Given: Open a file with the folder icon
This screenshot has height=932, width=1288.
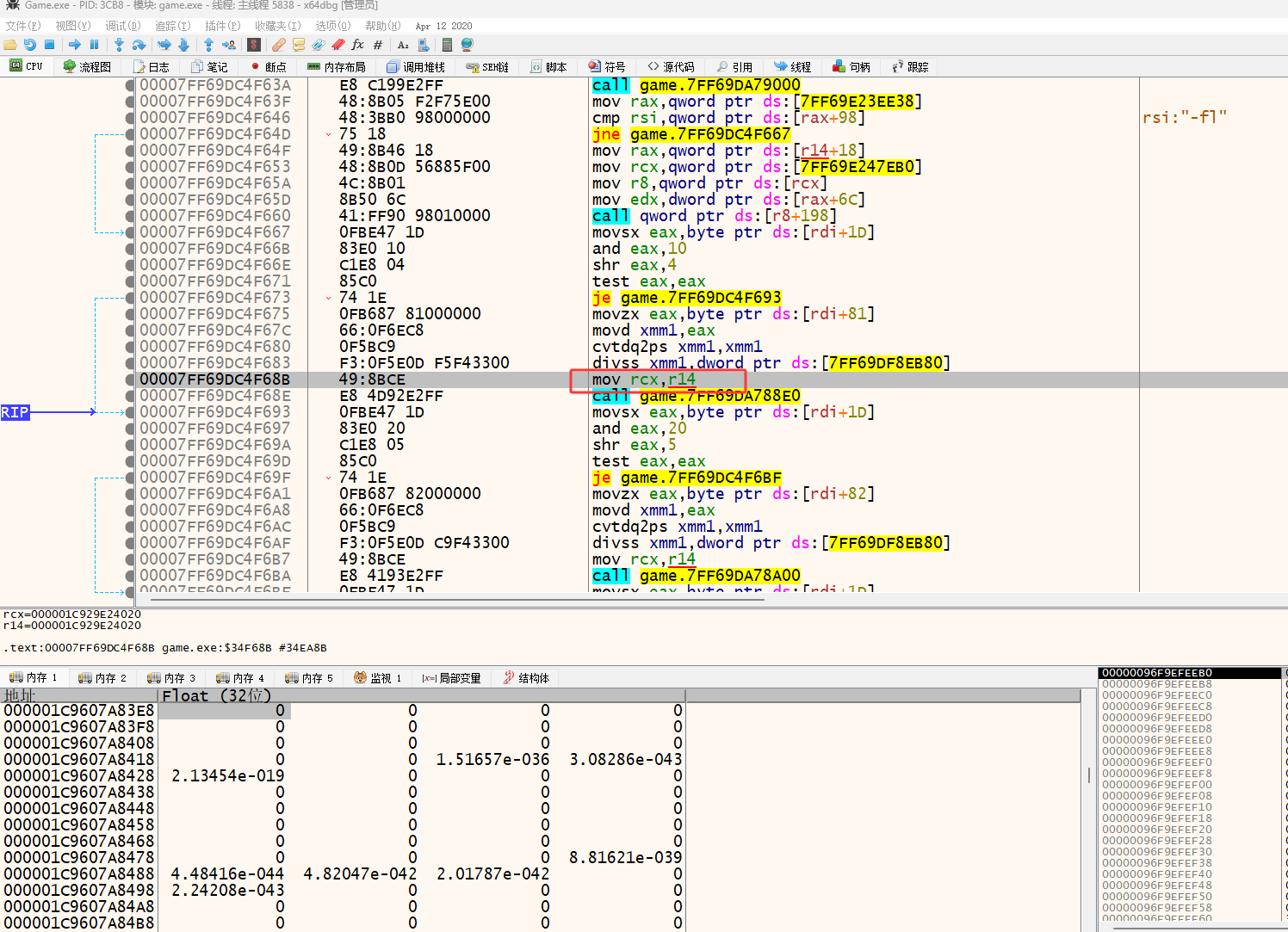Looking at the screenshot, I should [10, 45].
